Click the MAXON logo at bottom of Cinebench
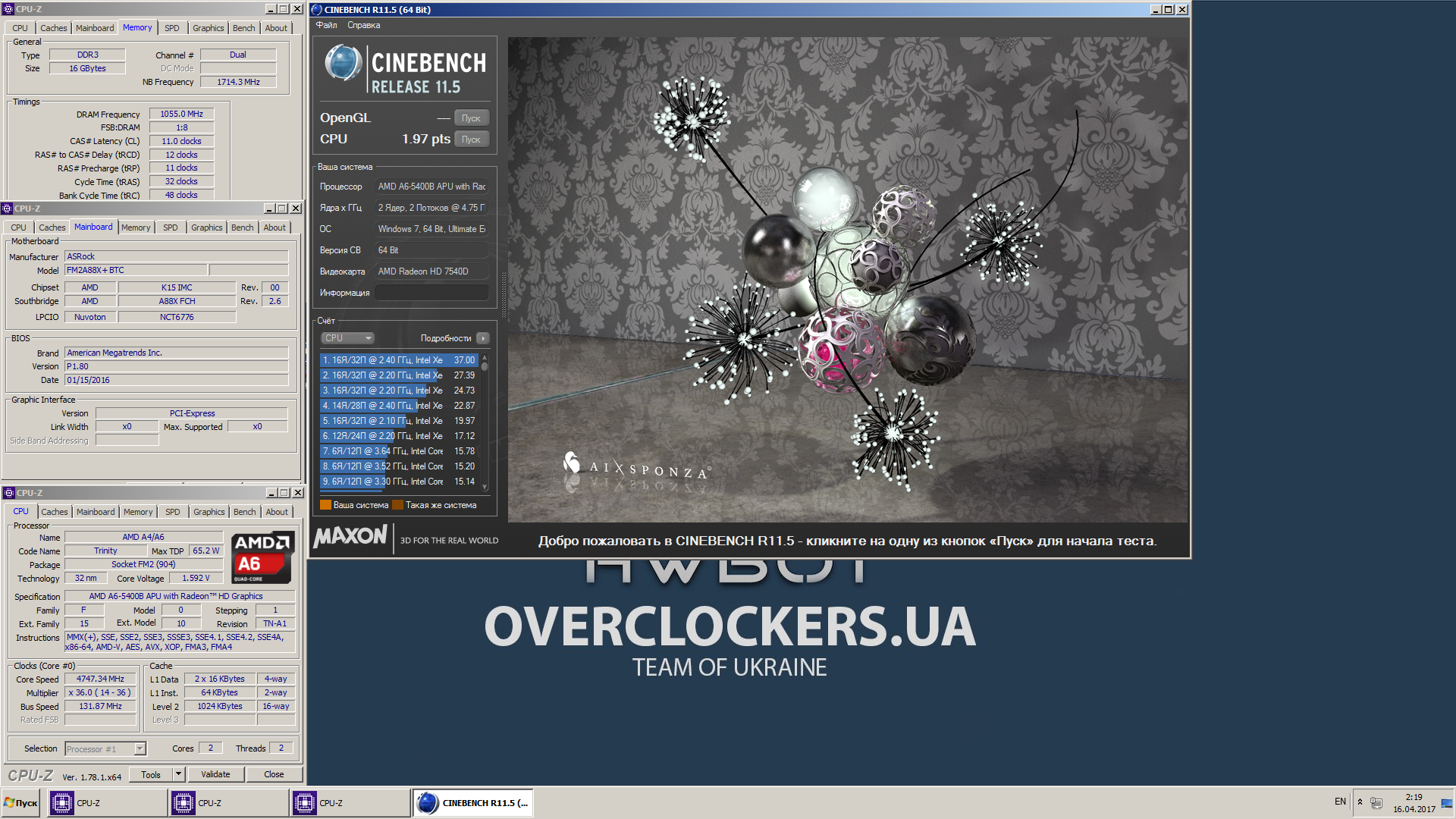Viewport: 1456px width, 819px height. [350, 536]
